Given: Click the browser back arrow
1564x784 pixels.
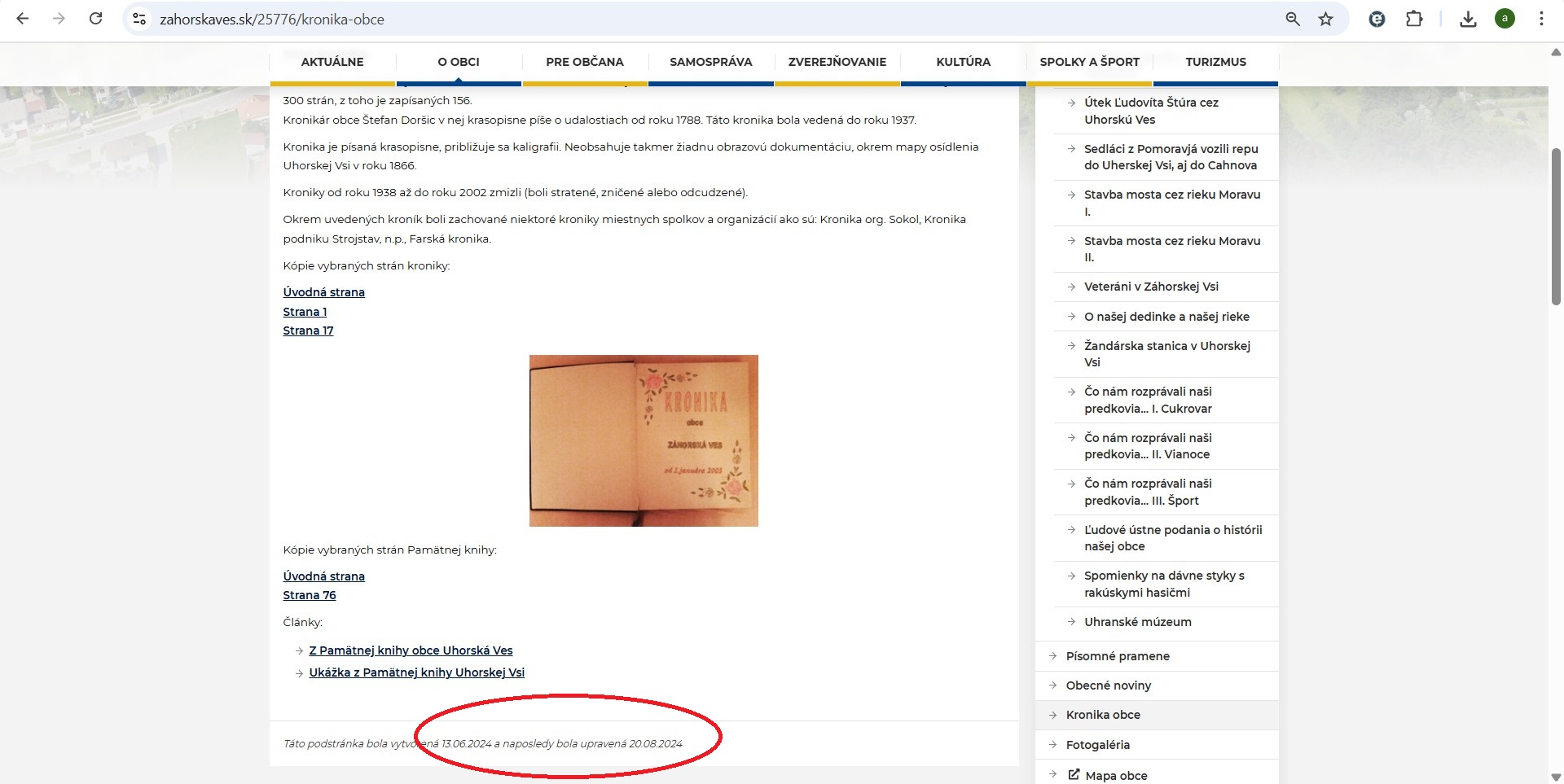Looking at the screenshot, I should (23, 19).
